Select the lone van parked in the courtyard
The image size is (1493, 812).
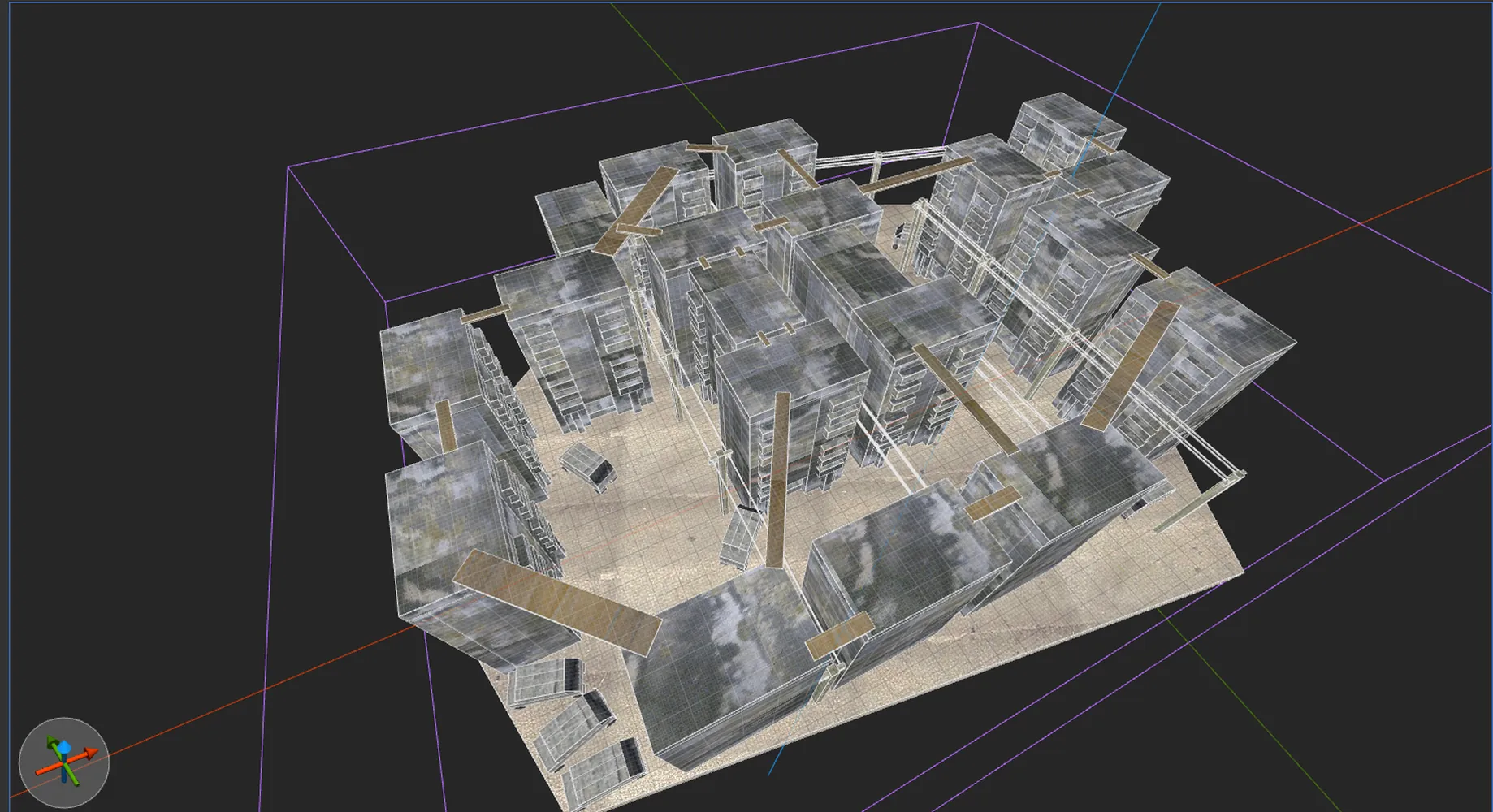586,467
